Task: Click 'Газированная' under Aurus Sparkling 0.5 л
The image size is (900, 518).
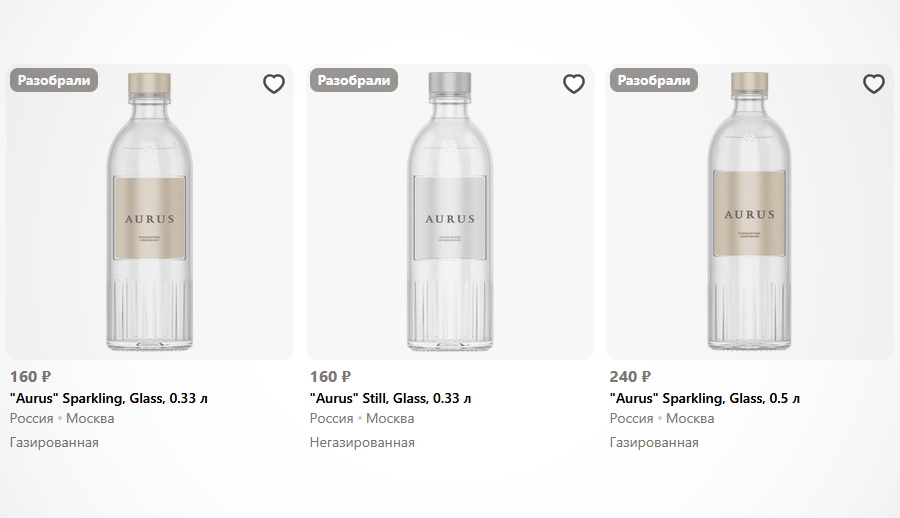Action: pyautogui.click(x=654, y=442)
